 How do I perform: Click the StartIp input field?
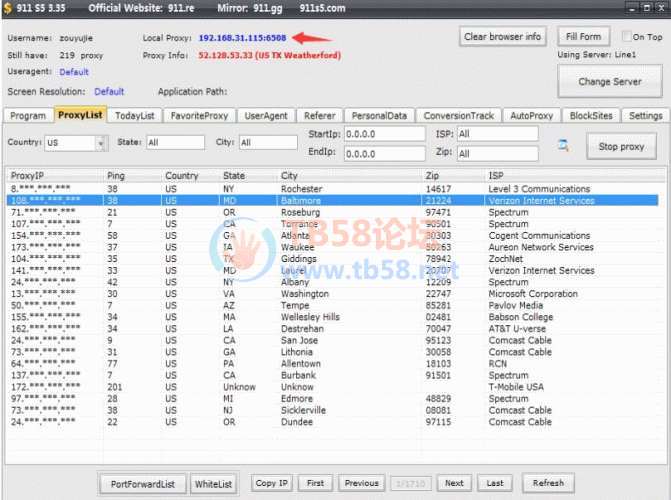click(385, 134)
